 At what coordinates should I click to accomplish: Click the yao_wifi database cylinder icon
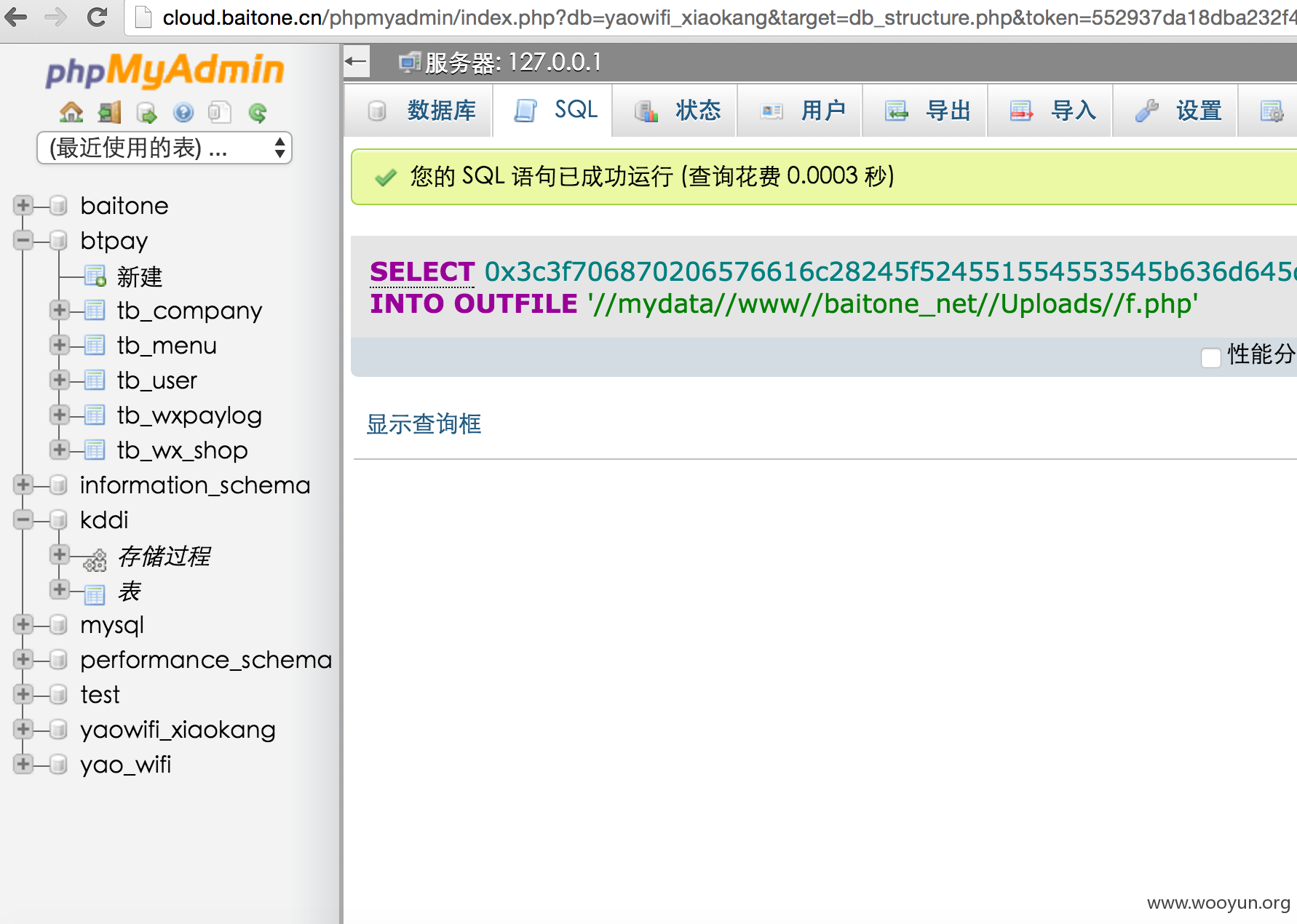click(x=58, y=765)
